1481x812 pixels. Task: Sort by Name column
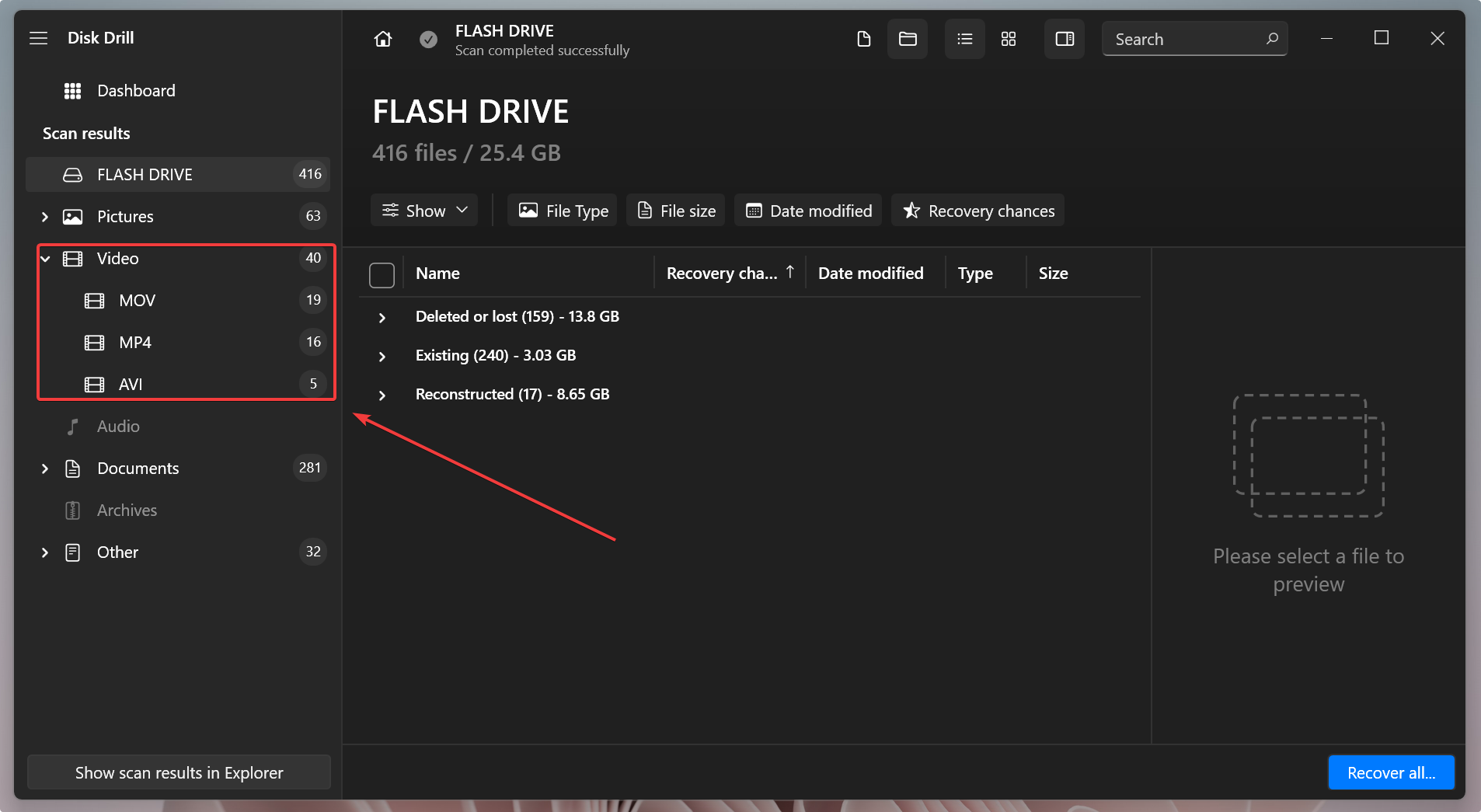click(x=437, y=274)
